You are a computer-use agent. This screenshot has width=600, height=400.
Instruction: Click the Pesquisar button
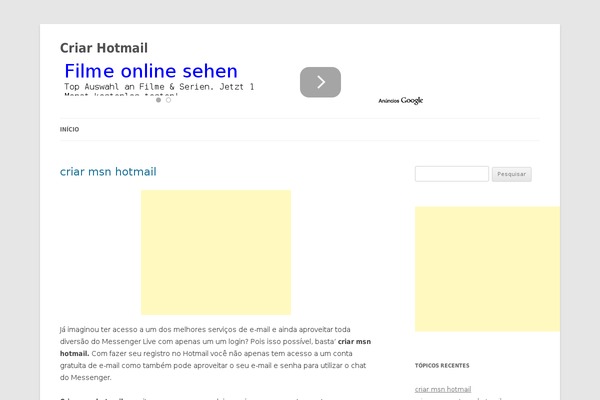pyautogui.click(x=512, y=174)
